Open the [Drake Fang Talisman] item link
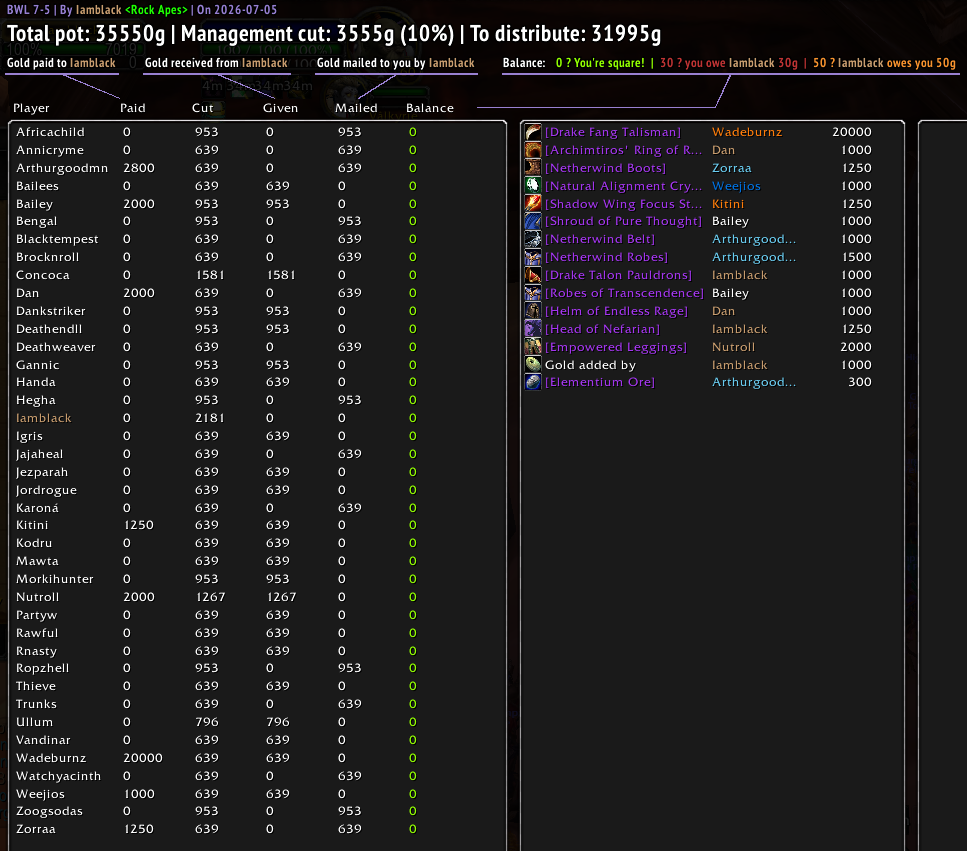The width and height of the screenshot is (967, 851). [x=612, y=132]
